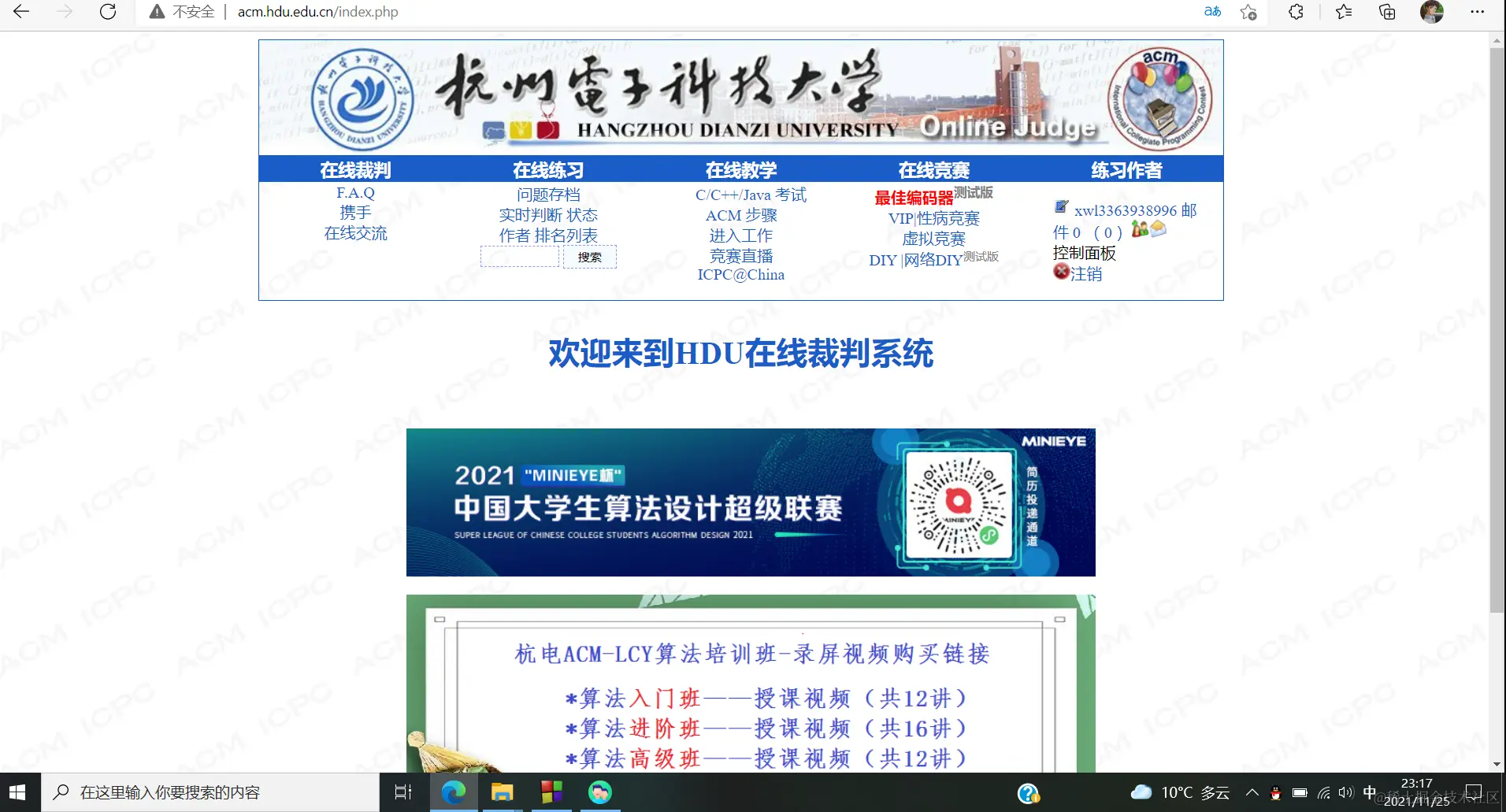Viewport: 1506px width, 812px height.
Task: Open 作者 排名列表 ranklist
Action: [548, 235]
